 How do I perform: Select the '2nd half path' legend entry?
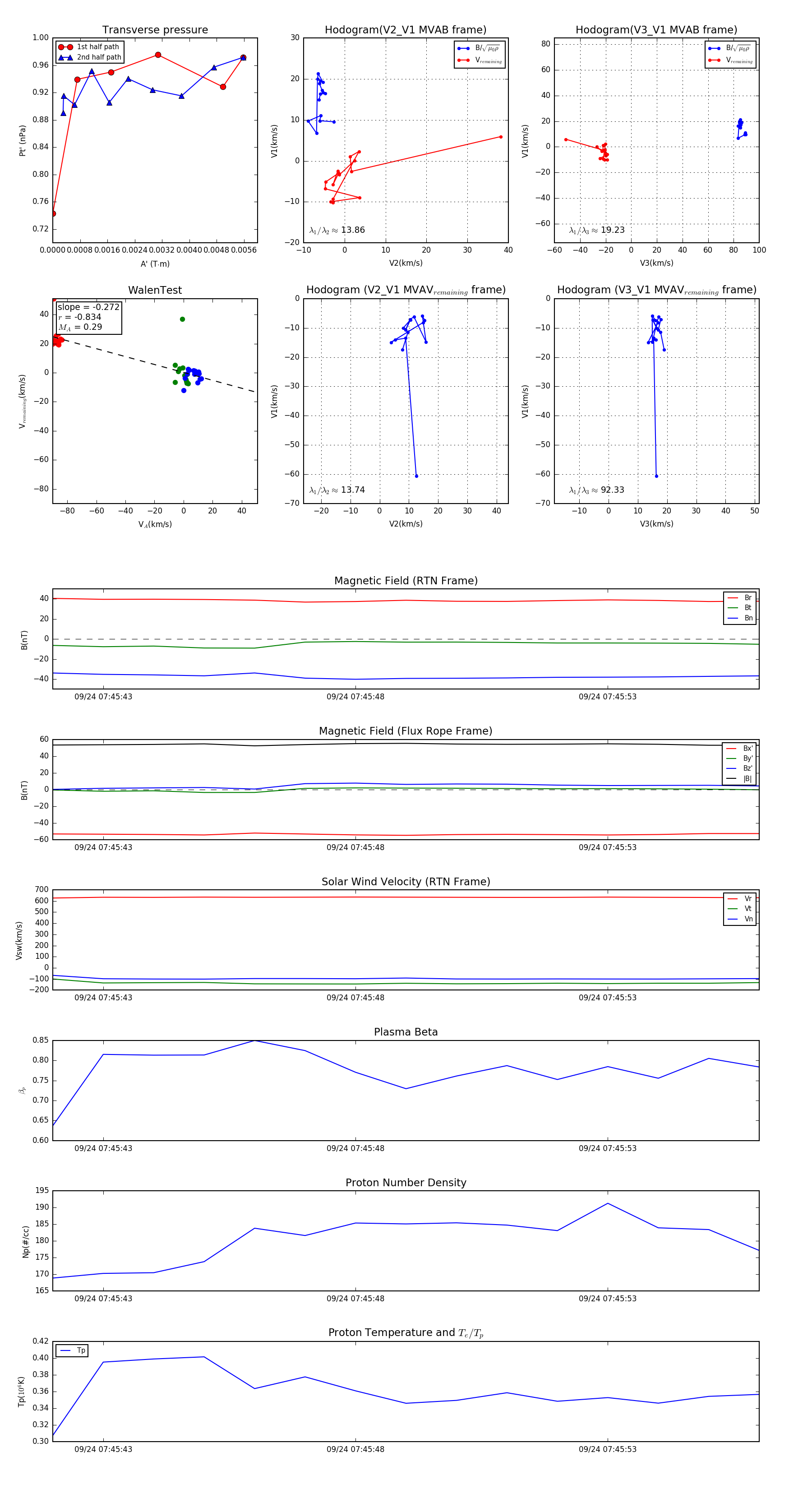click(90, 57)
